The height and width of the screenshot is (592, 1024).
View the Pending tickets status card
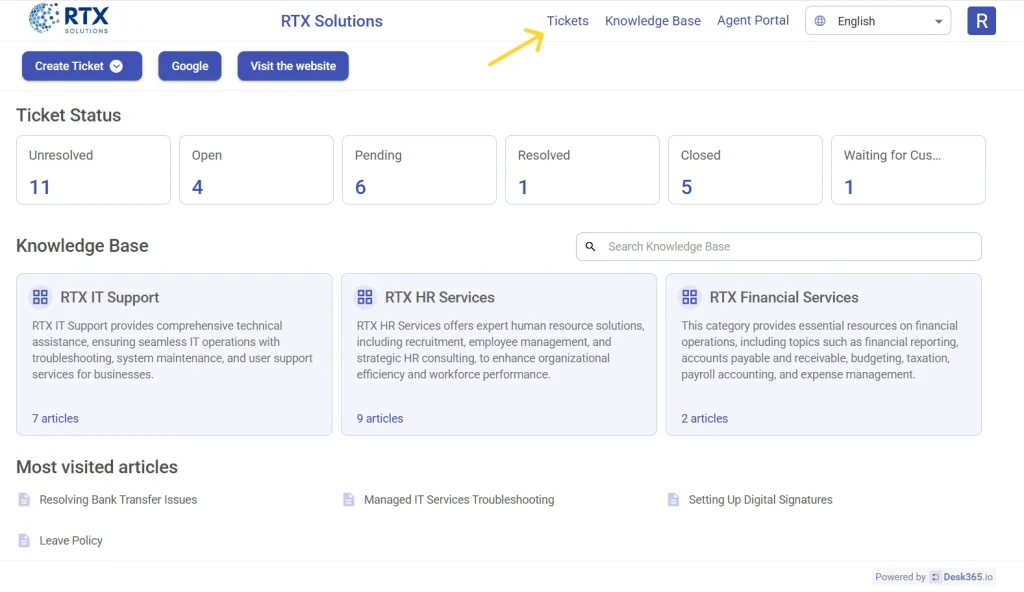click(419, 170)
